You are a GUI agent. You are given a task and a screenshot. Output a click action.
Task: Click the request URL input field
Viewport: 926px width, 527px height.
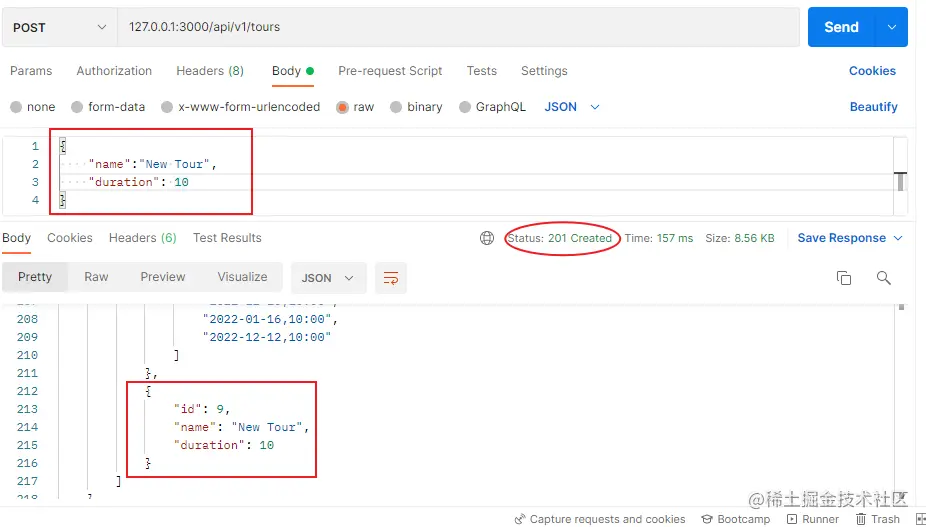tap(459, 27)
